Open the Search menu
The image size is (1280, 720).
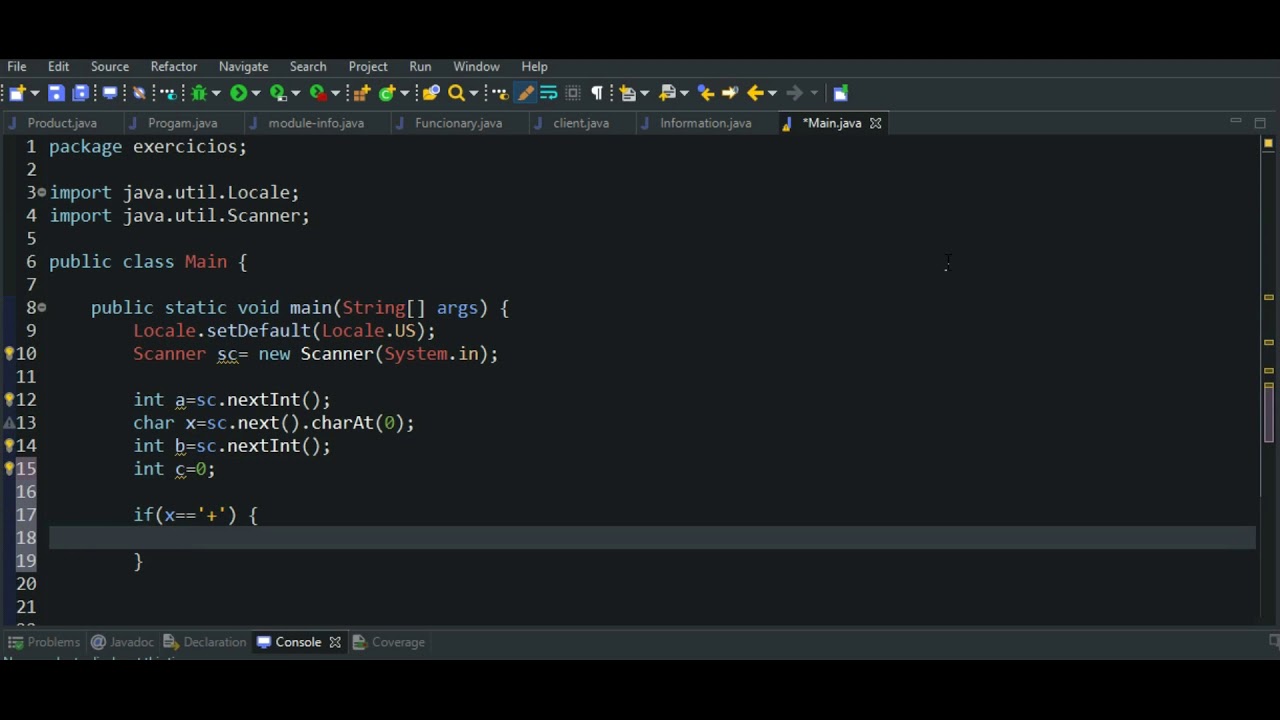pos(308,67)
